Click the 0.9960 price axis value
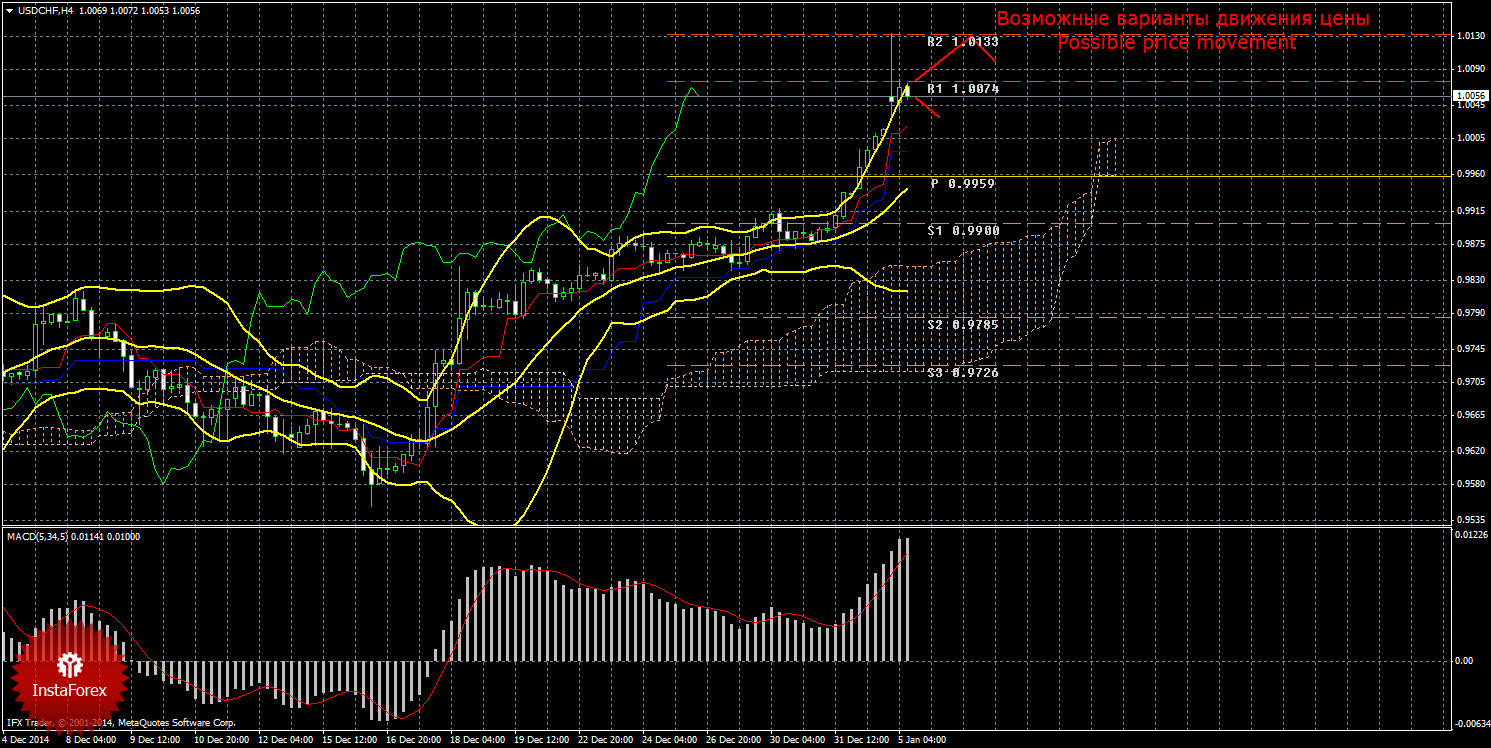1491x748 pixels. coord(1469,173)
